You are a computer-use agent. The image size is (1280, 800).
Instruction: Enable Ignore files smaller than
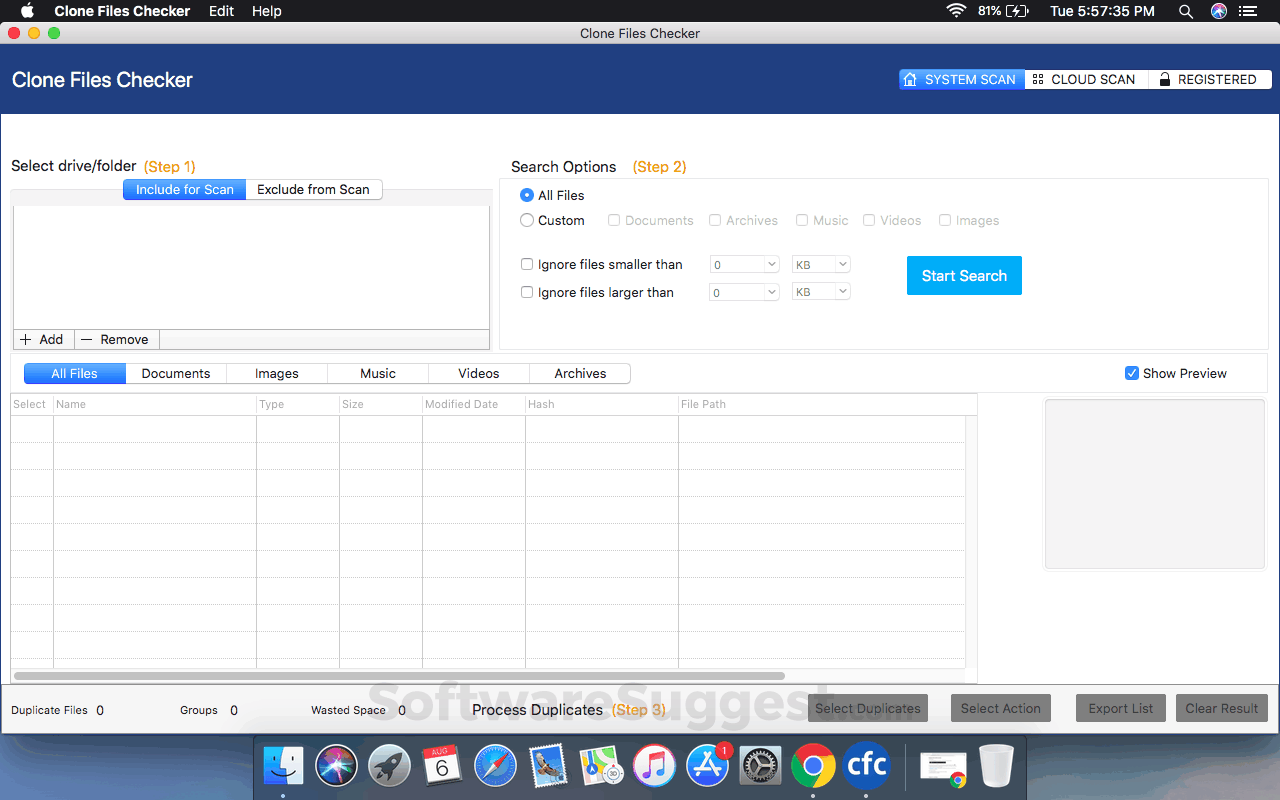[527, 264]
